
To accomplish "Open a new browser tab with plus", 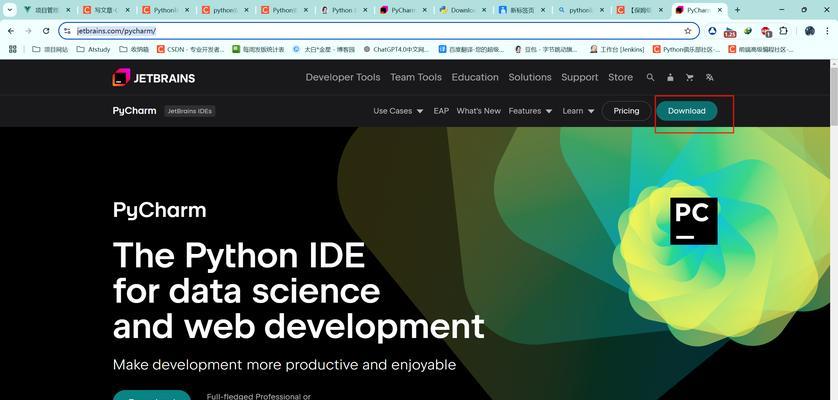I will pos(738,10).
